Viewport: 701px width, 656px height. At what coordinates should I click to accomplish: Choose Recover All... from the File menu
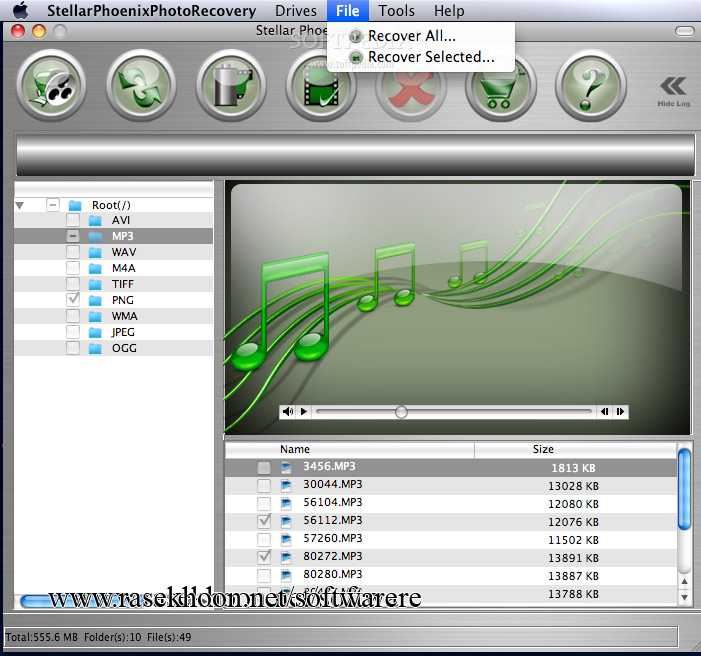point(411,36)
